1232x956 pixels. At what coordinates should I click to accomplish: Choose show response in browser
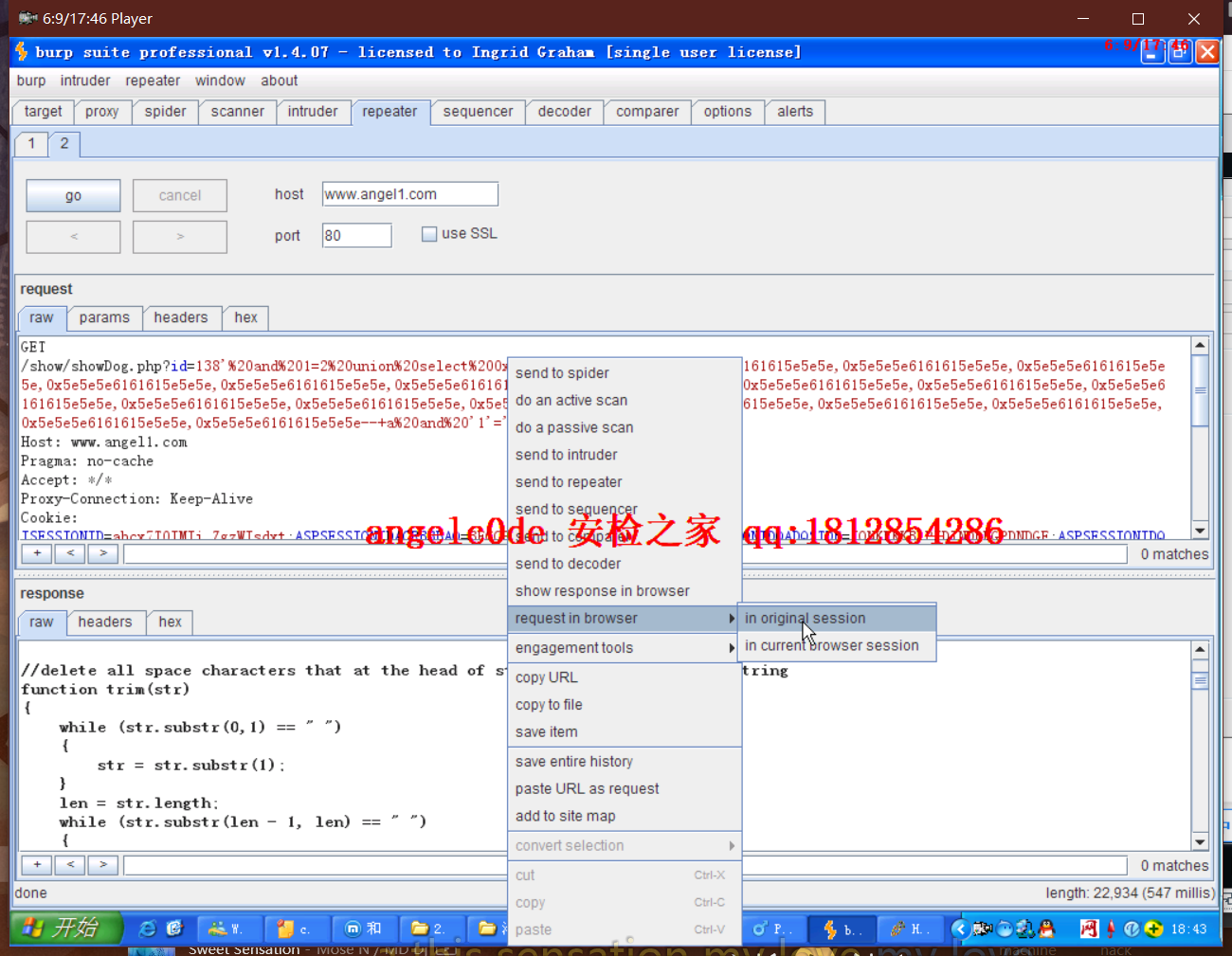click(x=625, y=591)
